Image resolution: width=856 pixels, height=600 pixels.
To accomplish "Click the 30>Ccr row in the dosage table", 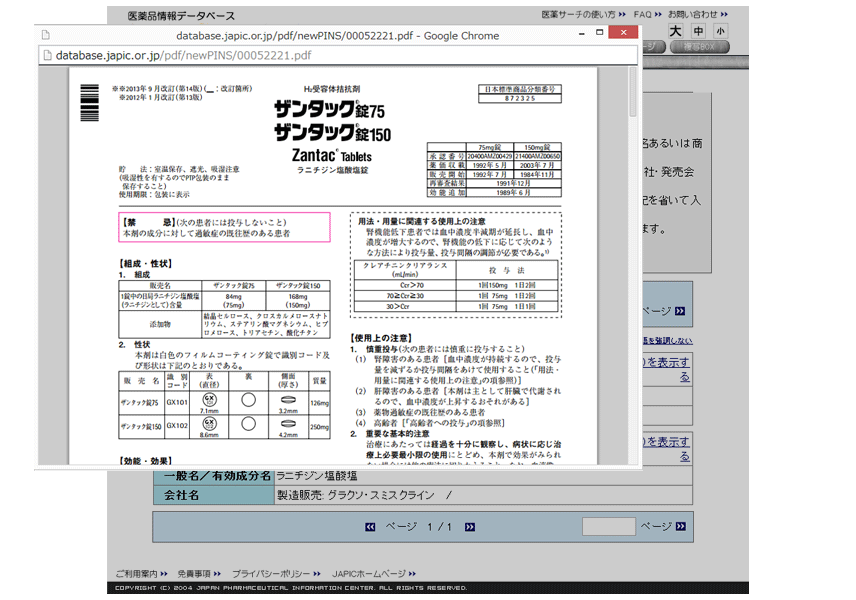I will point(456,306).
